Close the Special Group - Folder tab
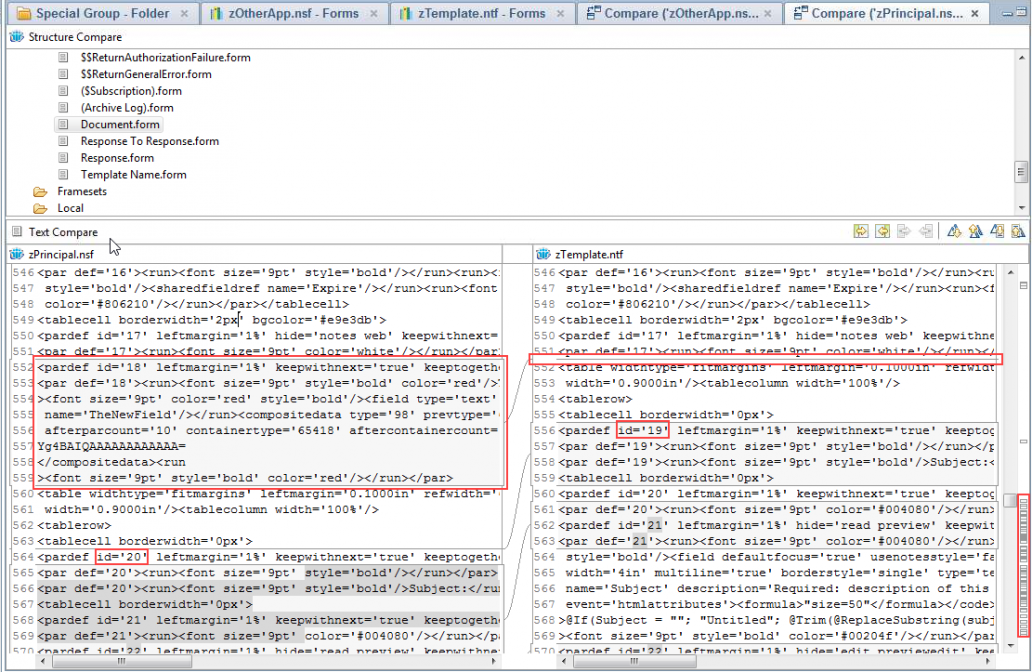Screen dimensions: 1032x672 pyautogui.click(x=184, y=13)
